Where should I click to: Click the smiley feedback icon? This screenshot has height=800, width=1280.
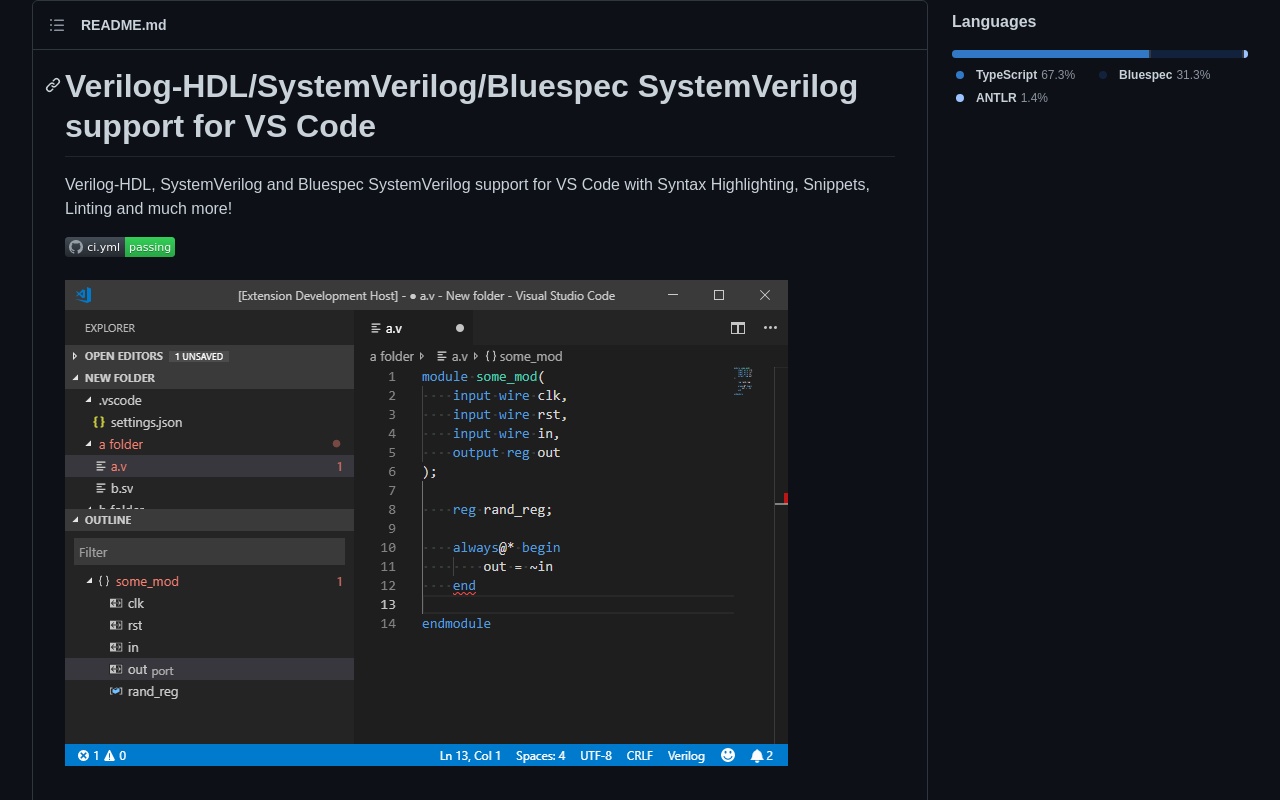728,755
